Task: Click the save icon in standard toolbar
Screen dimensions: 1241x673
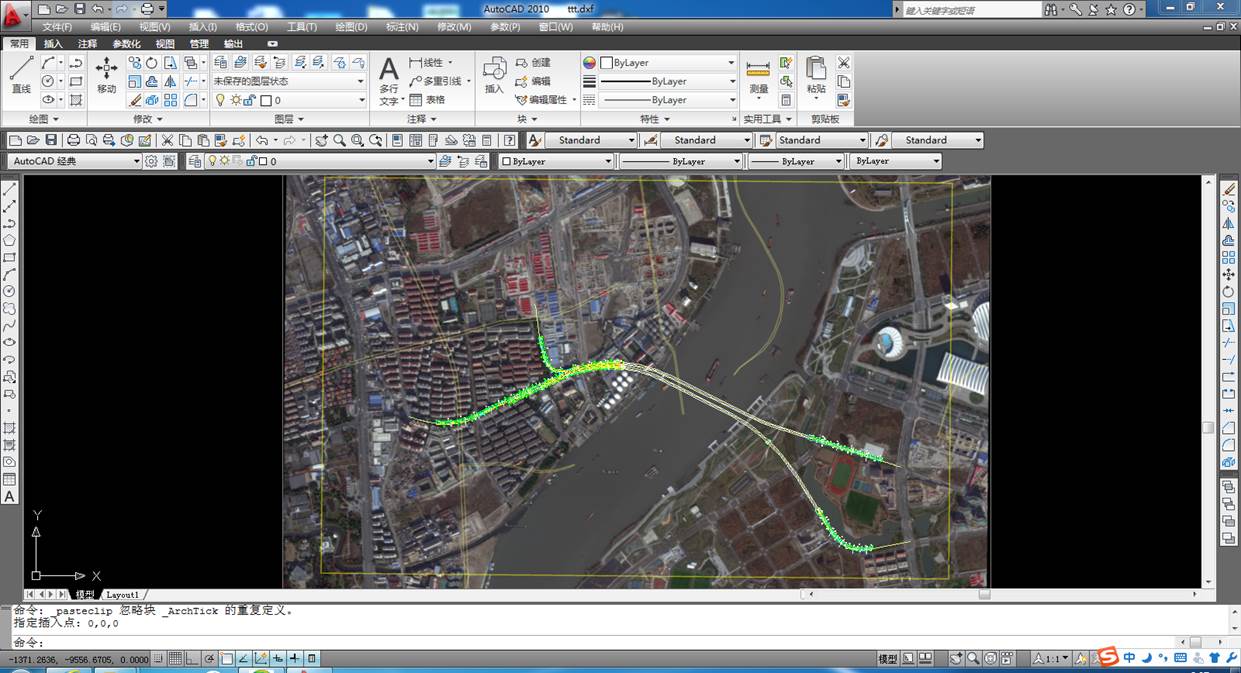Action: pos(51,140)
